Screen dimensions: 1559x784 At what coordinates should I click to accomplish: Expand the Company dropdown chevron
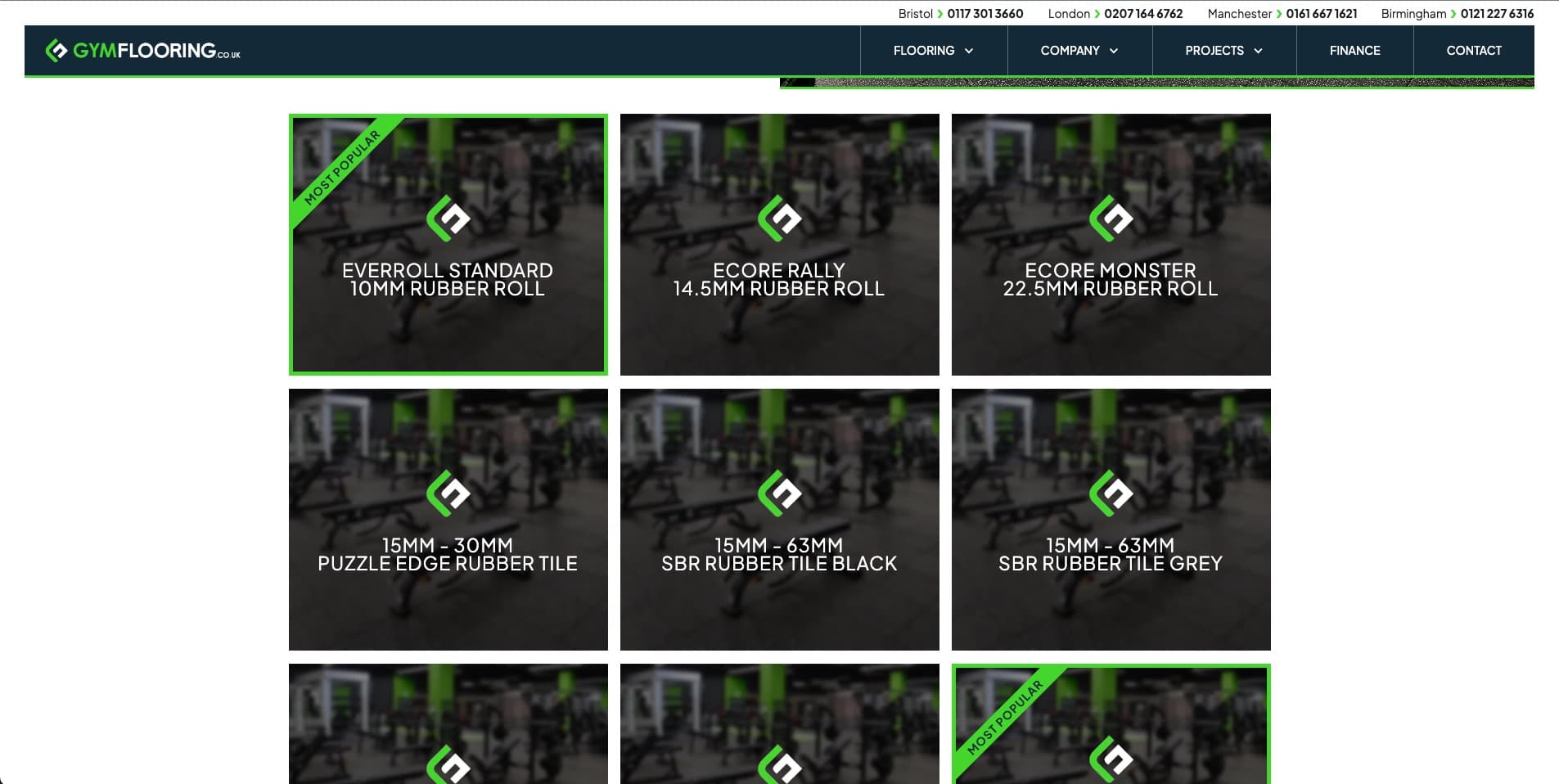point(1114,51)
